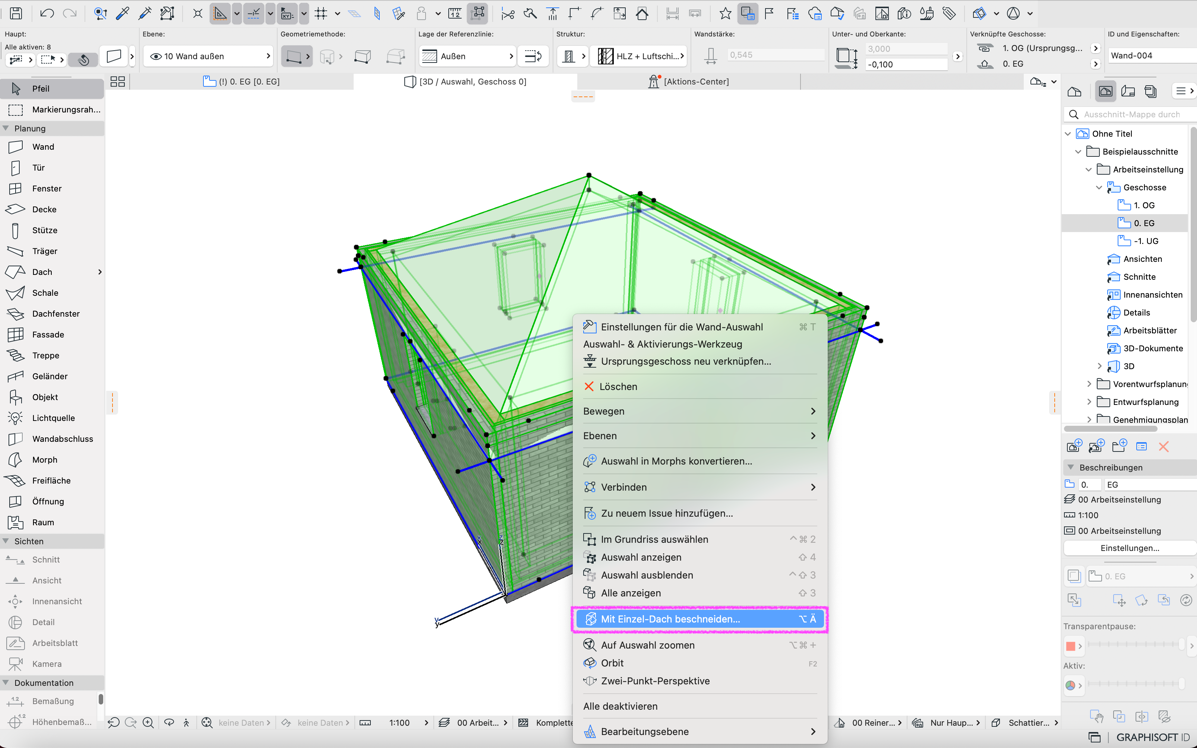This screenshot has height=748, width=1197.
Task: Click the undo arrow in toolbar
Action: point(47,13)
